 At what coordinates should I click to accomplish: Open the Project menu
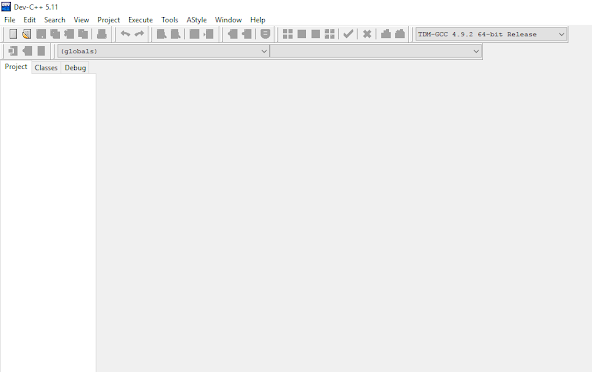click(108, 20)
